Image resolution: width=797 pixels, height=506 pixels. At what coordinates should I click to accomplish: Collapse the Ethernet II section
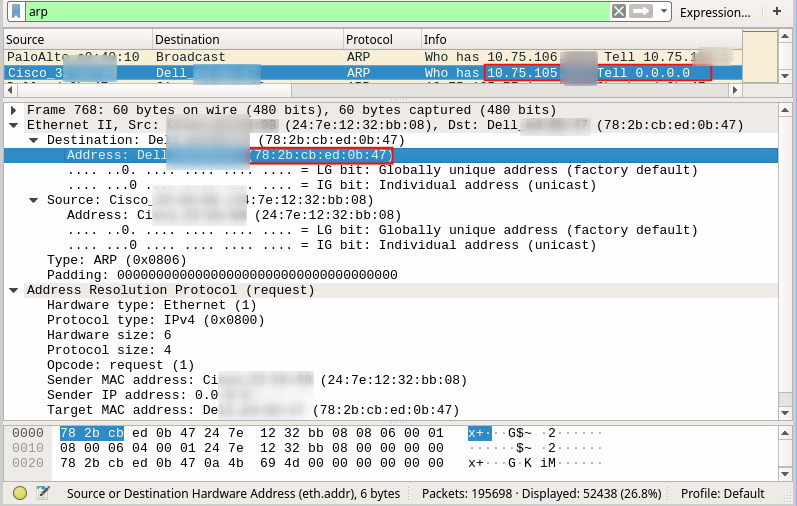[x=14, y=125]
